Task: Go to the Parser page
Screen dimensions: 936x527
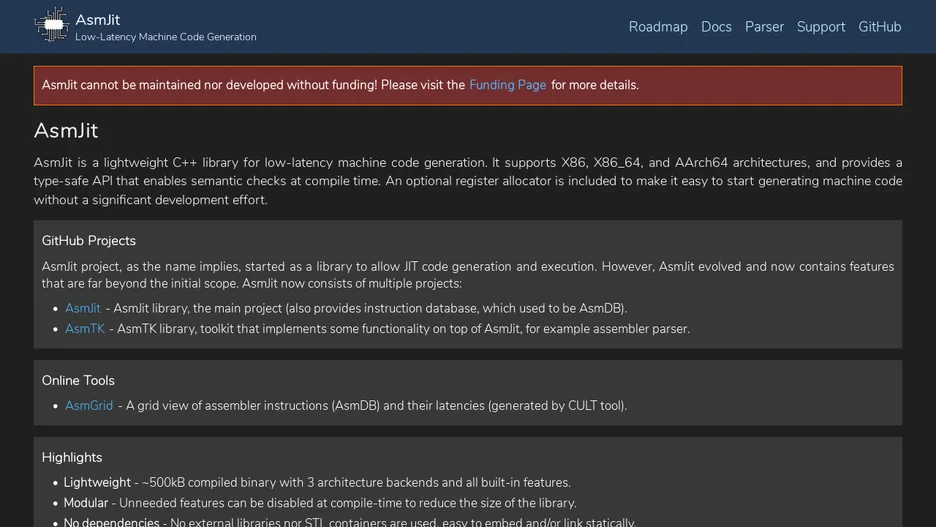Action: pos(764,27)
